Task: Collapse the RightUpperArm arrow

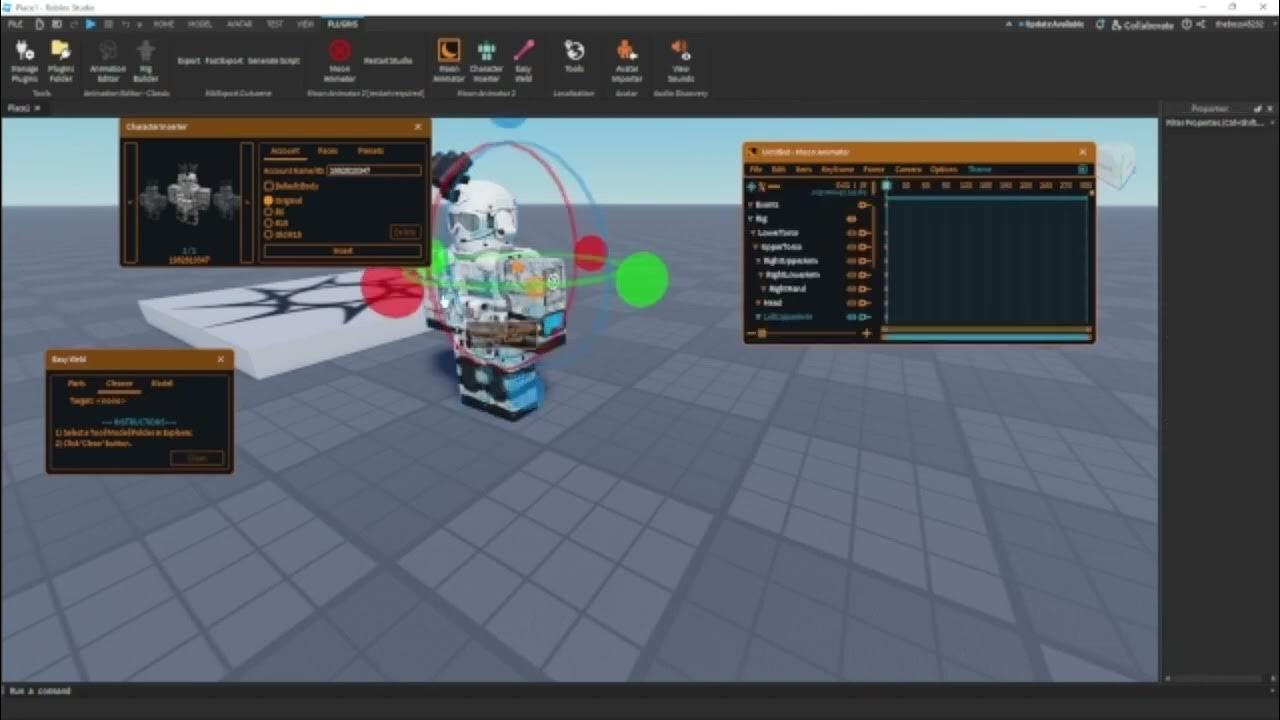Action: 760,260
